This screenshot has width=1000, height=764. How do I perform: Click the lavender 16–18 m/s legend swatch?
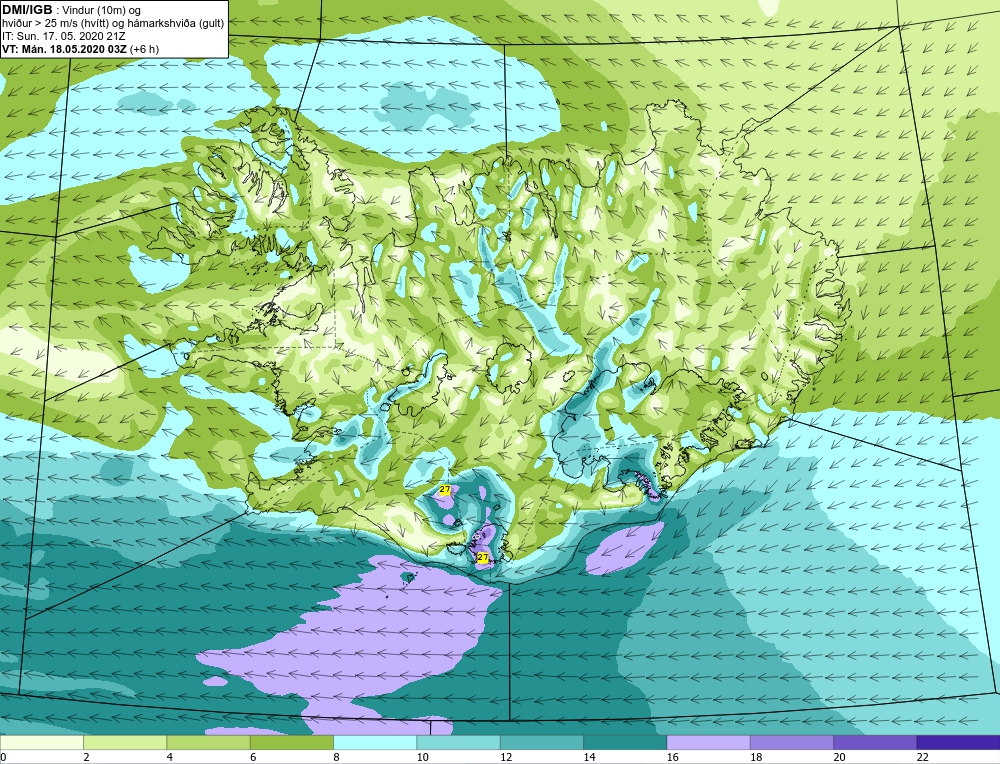[709, 742]
